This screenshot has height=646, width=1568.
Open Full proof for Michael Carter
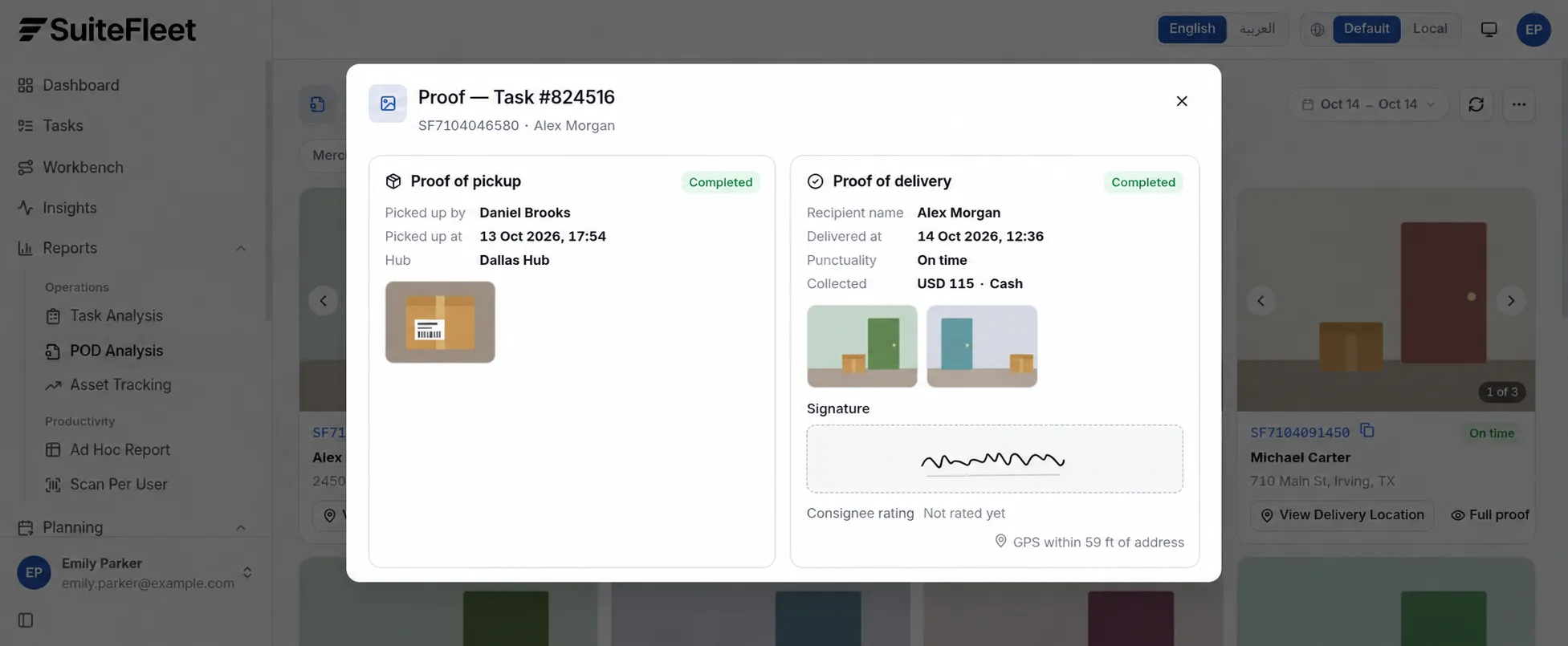1490,515
